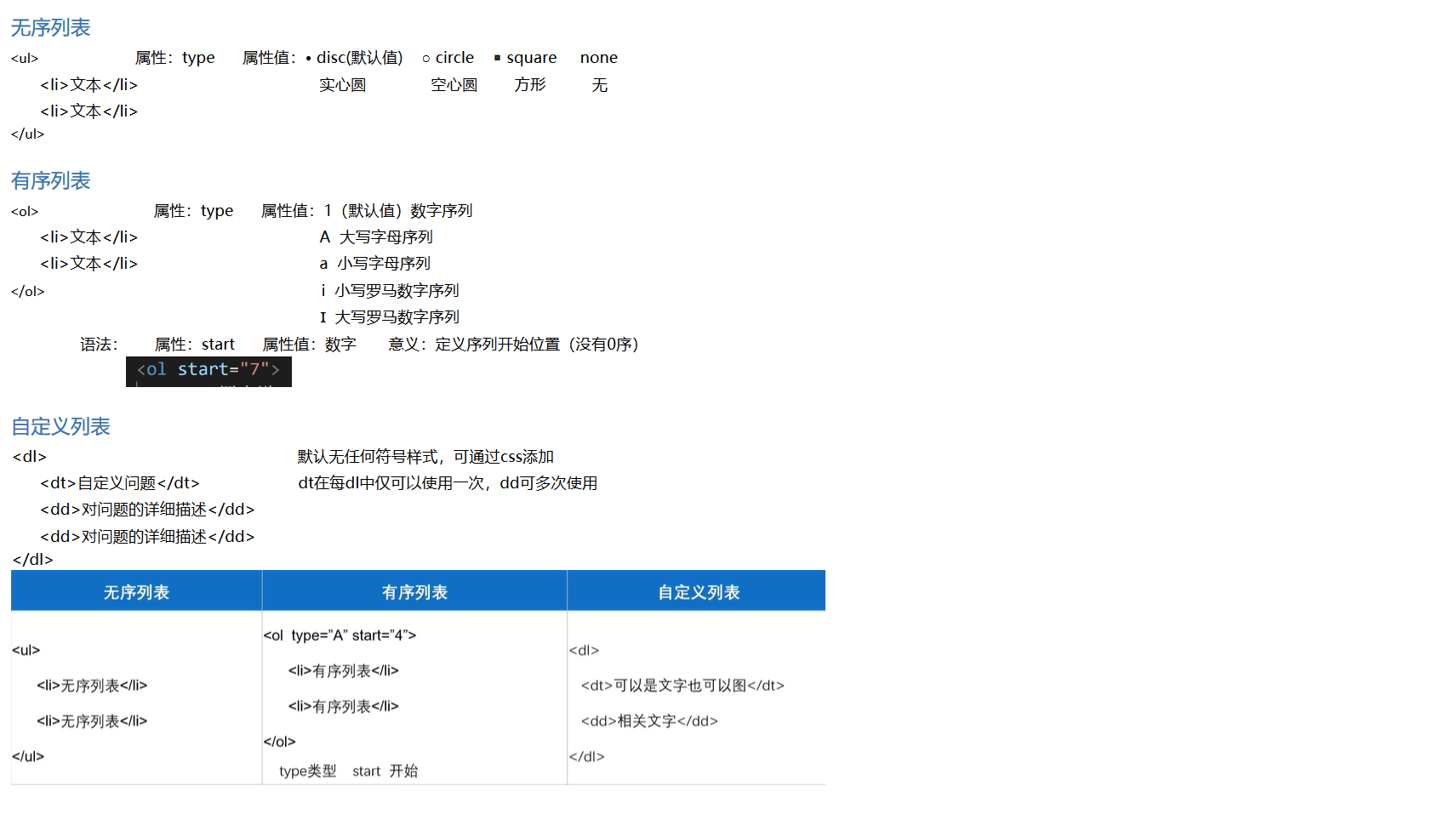Image resolution: width=1456 pixels, height=815 pixels.
Task: Click second <li>无序列表</li> in table
Action: point(92,721)
